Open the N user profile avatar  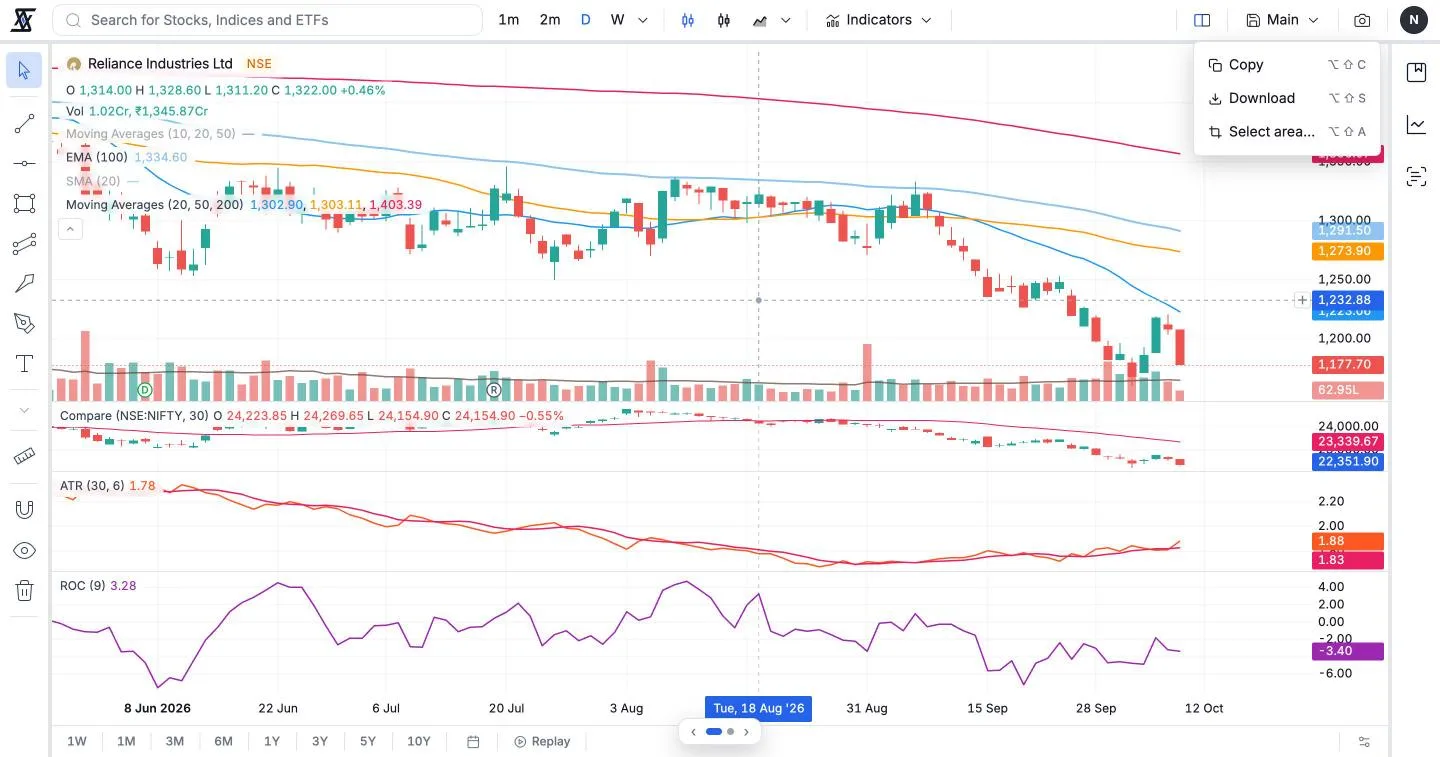tap(1414, 20)
